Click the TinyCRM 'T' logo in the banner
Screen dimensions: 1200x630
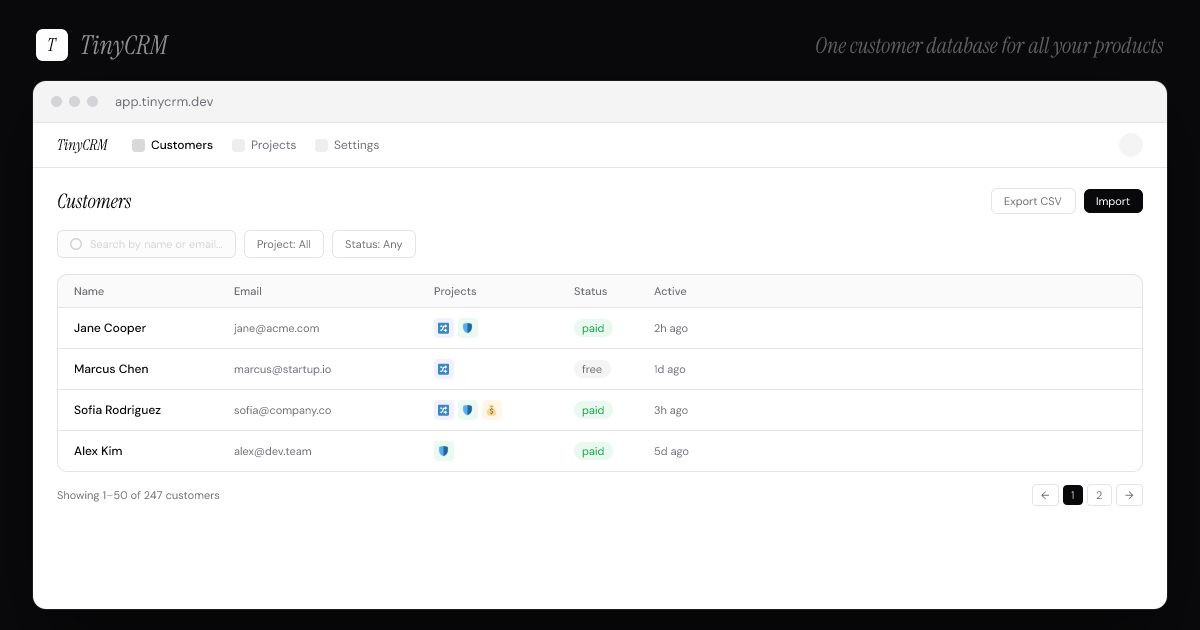pos(52,45)
